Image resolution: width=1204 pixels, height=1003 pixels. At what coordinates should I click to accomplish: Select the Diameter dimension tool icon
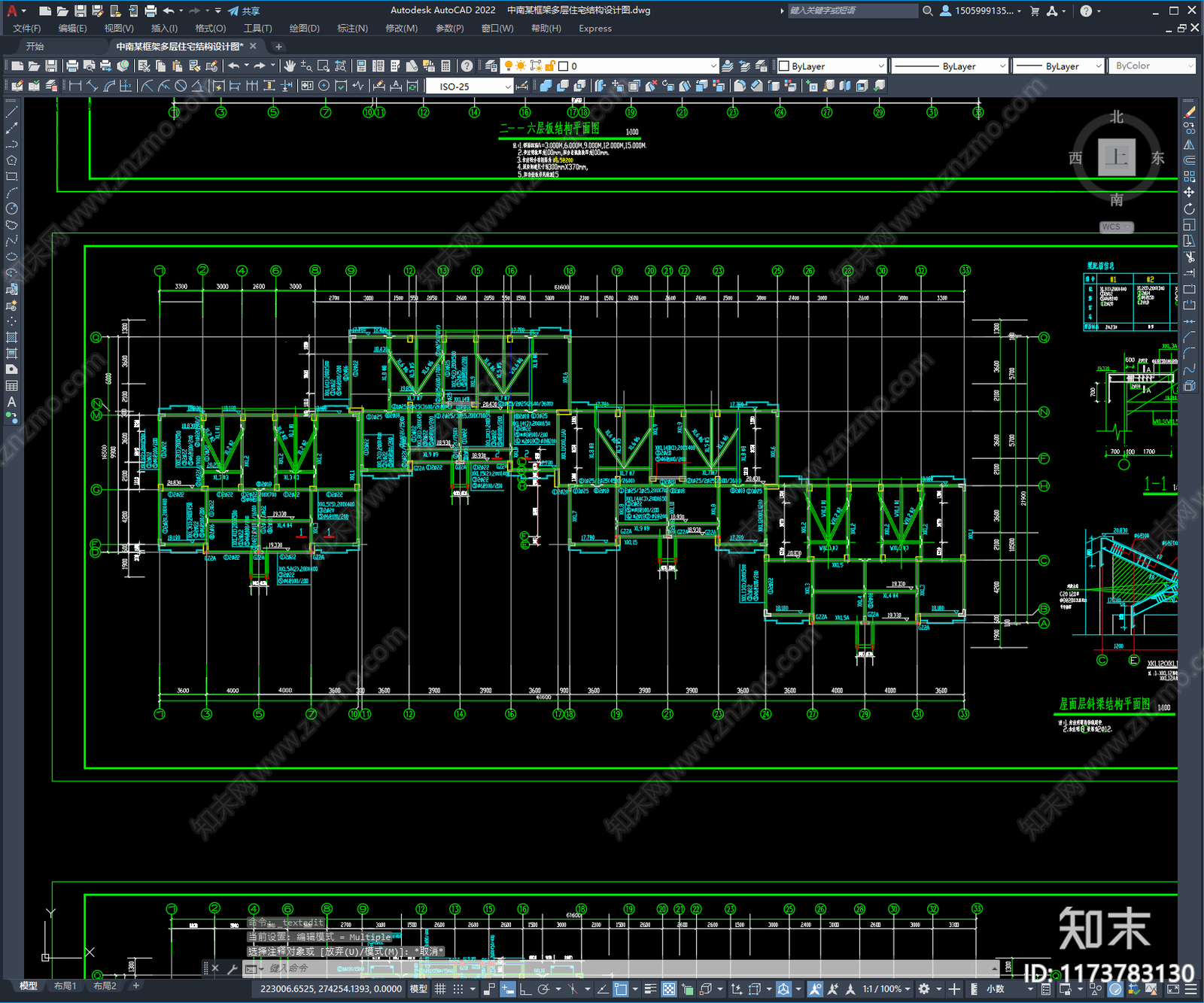181,86
